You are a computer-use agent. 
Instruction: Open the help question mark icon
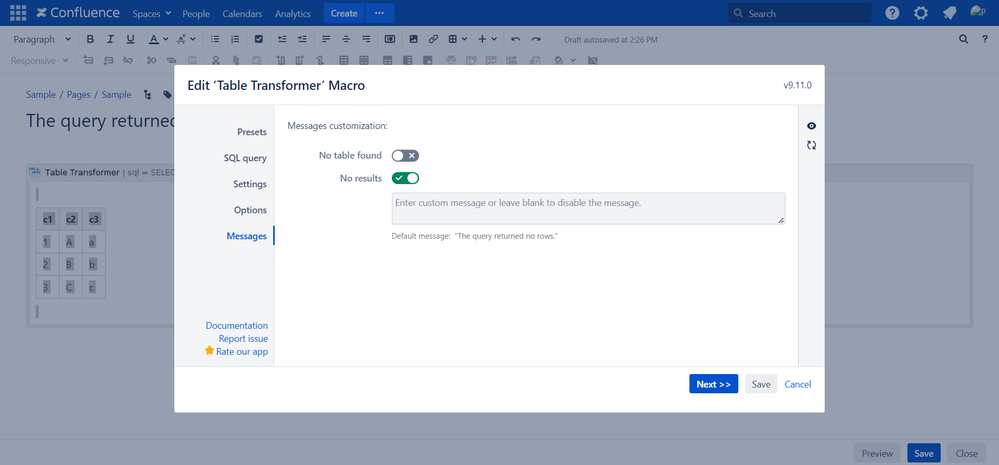pos(892,13)
